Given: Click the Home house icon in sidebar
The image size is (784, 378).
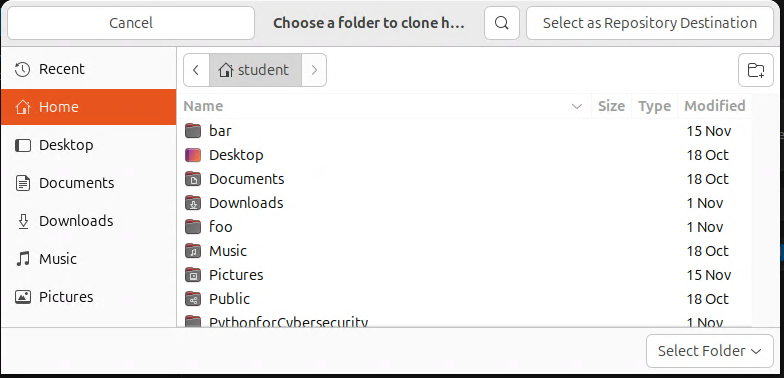Looking at the screenshot, I should coord(22,107).
